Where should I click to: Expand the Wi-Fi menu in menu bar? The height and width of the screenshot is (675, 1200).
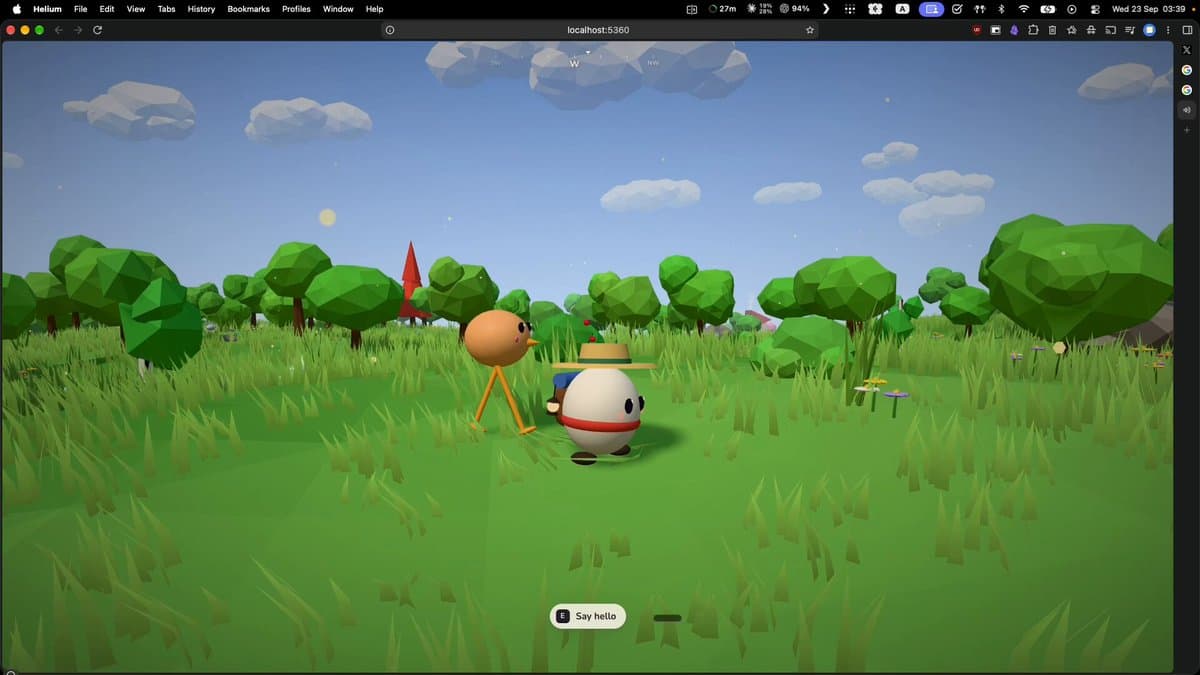(1023, 9)
